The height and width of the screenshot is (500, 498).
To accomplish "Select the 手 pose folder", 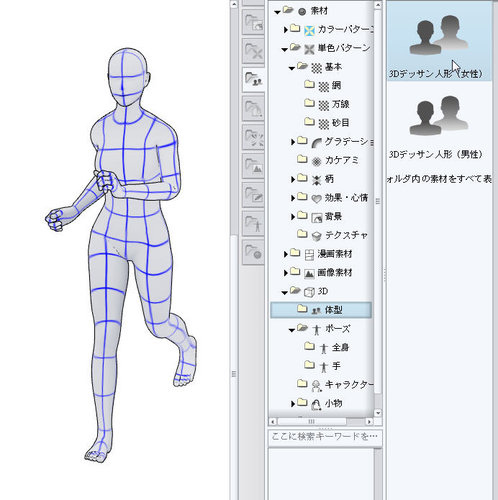I will coord(323,366).
